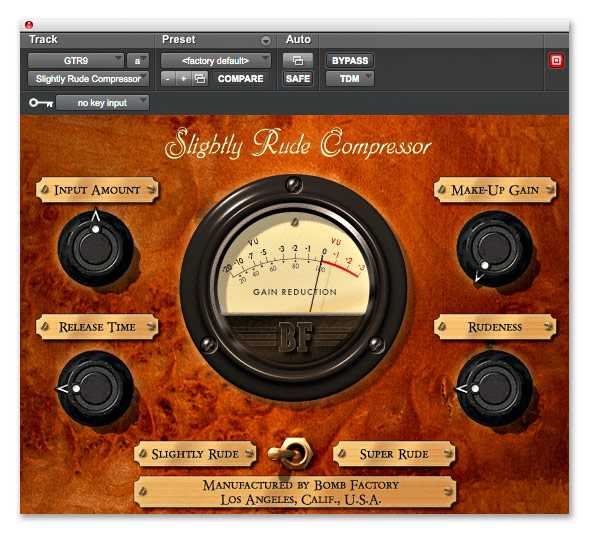Image resolution: width=589 pixels, height=534 pixels.
Task: Open the Preset menu arrow
Action: pos(266,41)
